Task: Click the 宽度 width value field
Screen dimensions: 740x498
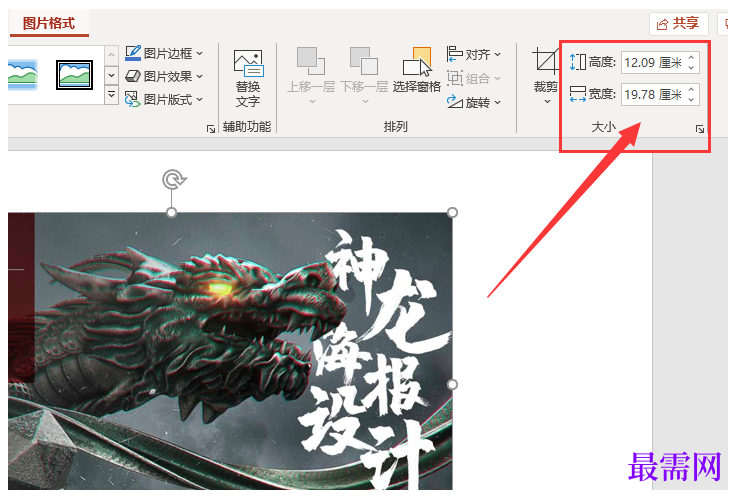Action: pyautogui.click(x=653, y=94)
